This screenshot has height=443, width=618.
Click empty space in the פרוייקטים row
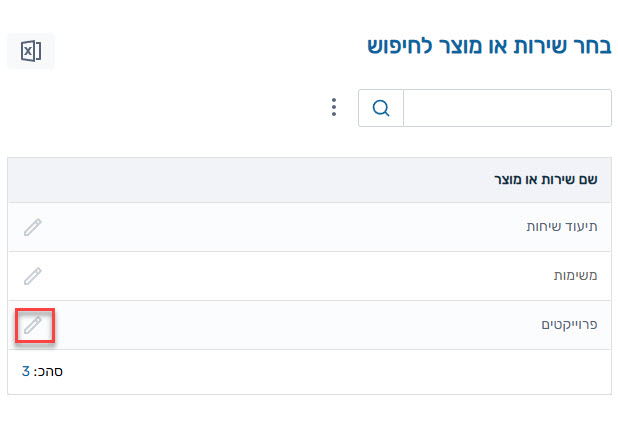296,325
